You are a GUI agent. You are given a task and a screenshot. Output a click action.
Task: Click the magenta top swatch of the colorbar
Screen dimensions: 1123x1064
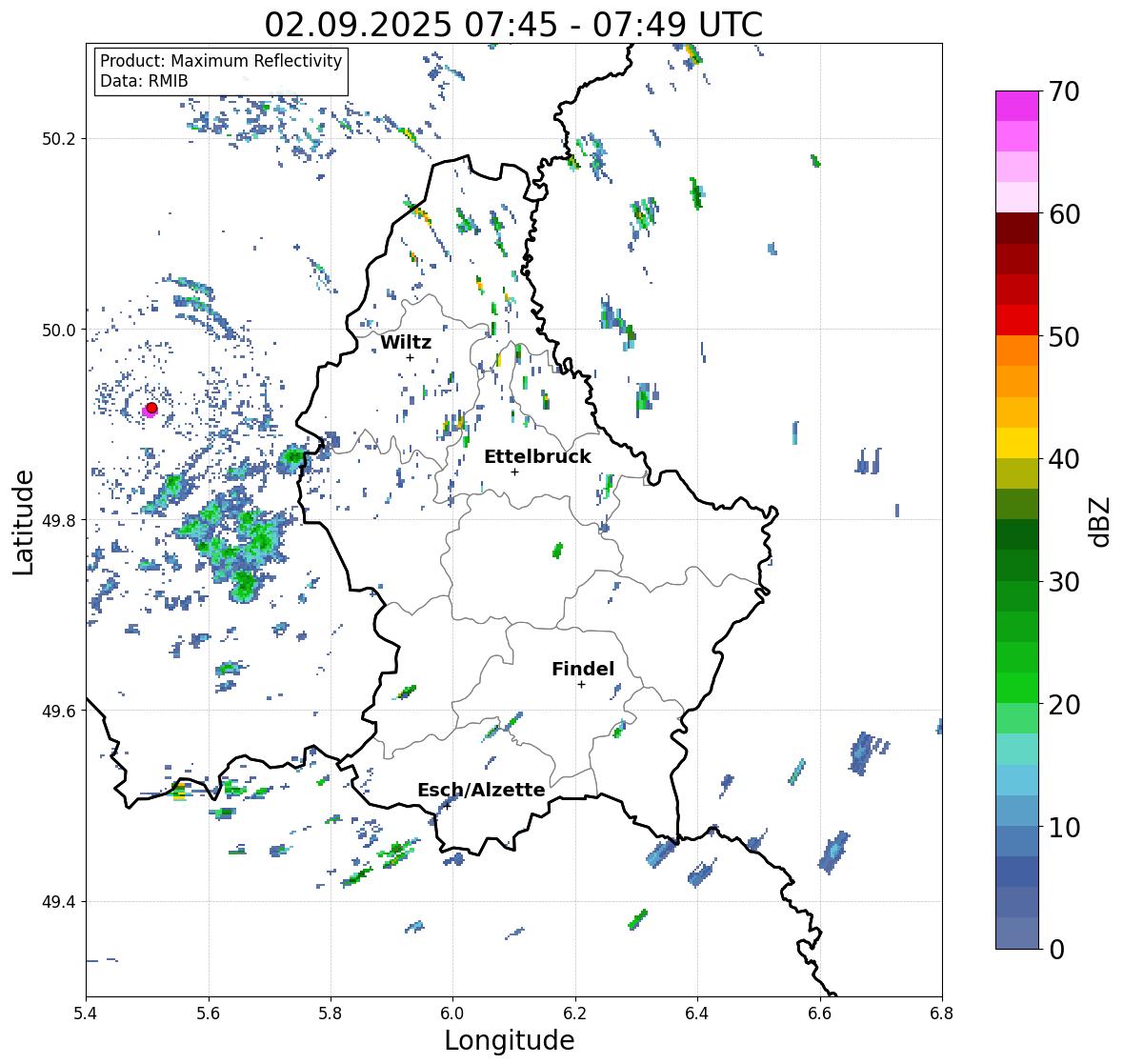(x=1017, y=106)
